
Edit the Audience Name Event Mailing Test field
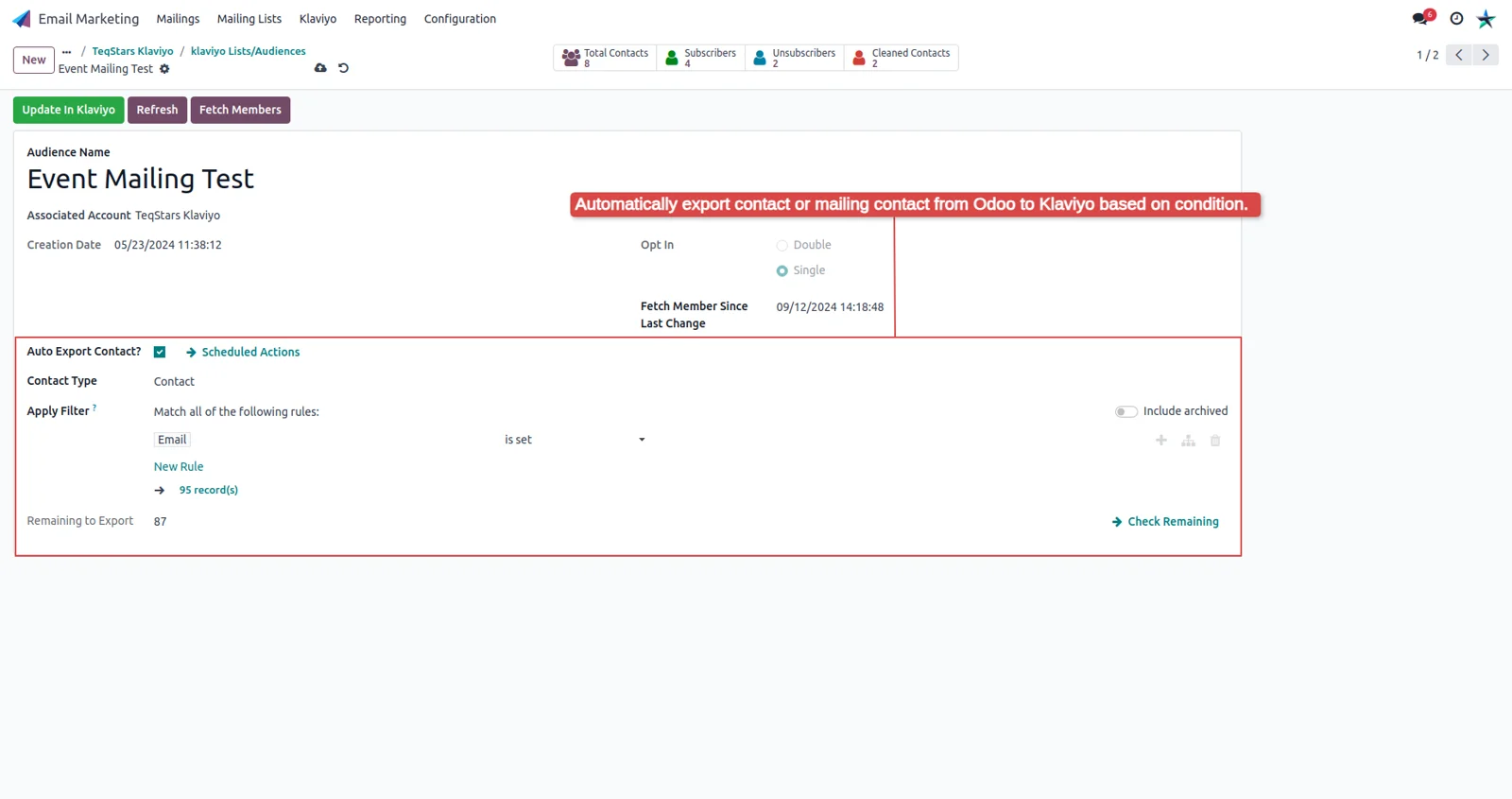pos(141,179)
